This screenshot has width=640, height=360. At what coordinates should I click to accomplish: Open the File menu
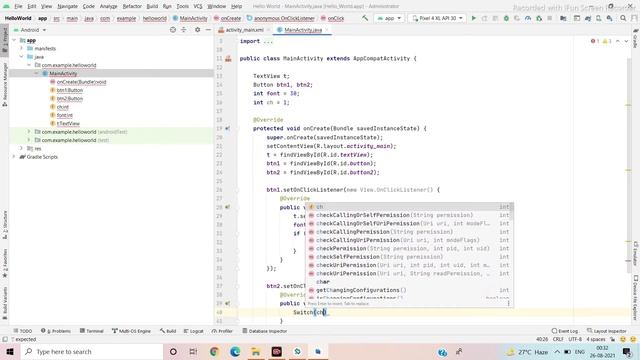click(x=18, y=7)
